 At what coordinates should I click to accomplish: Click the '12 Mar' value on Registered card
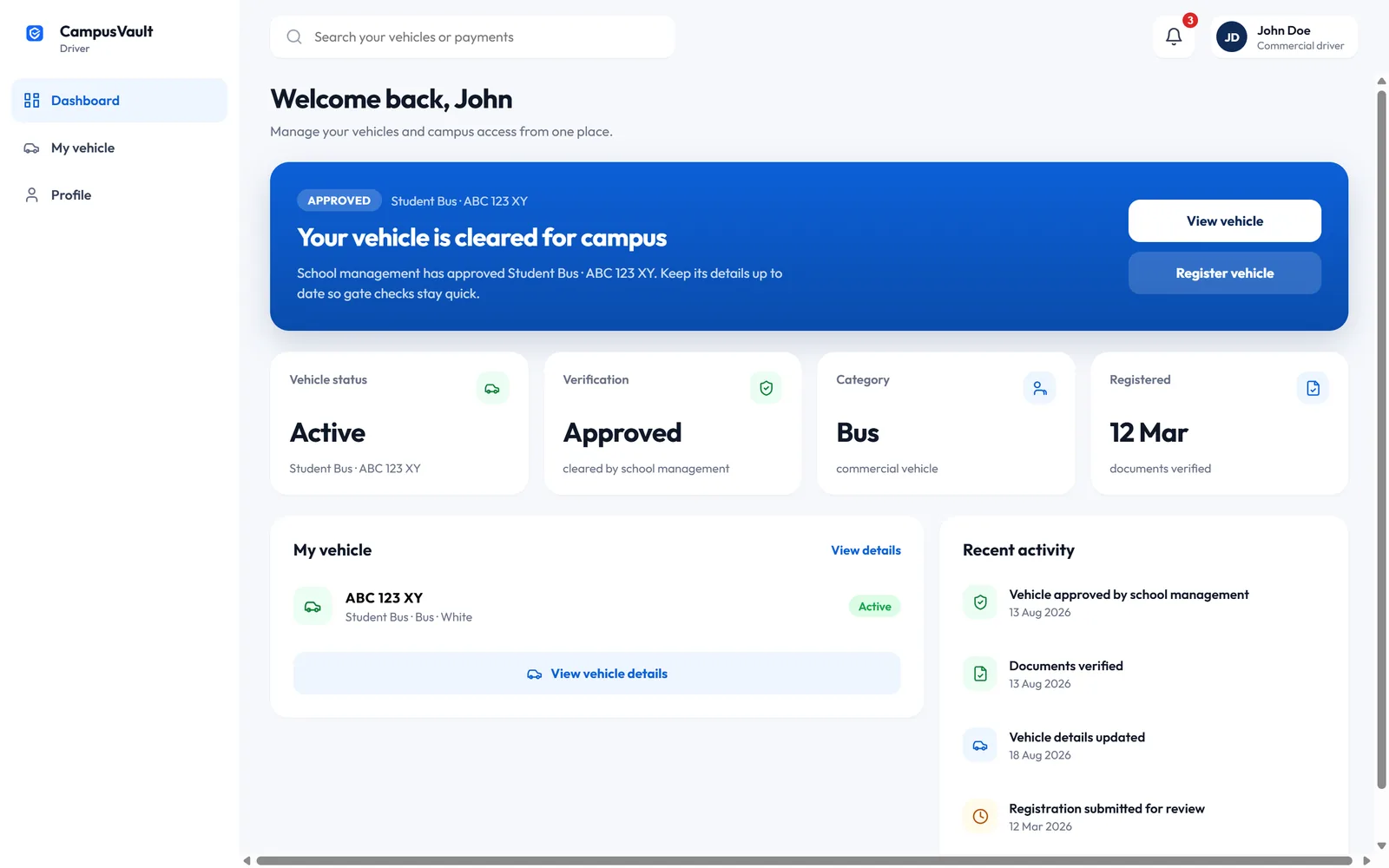pyautogui.click(x=1149, y=432)
